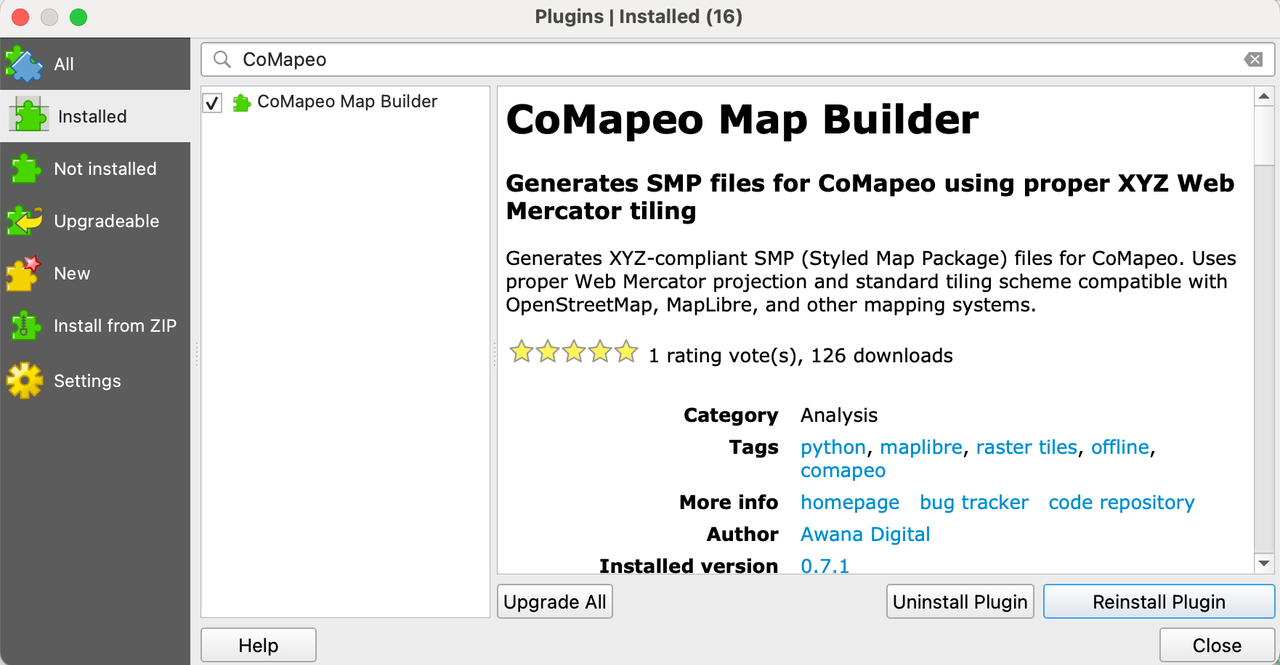Click the New plugins star icon
Screen dimensions: 1280x665
click(24, 273)
